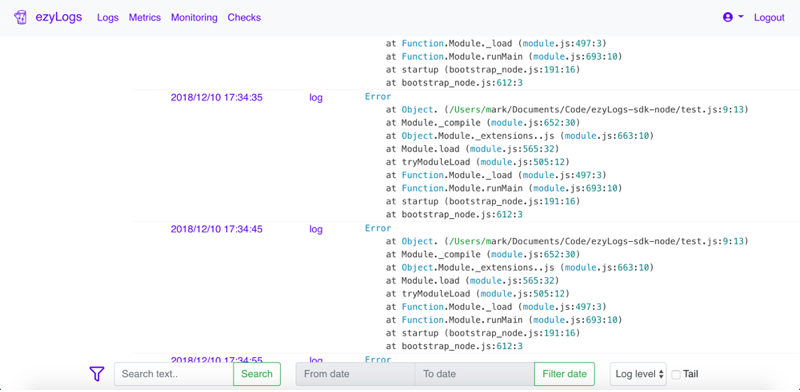This screenshot has width=800, height=392.
Task: Click test.js path line in 17:34:45 entry
Action: click(x=567, y=241)
